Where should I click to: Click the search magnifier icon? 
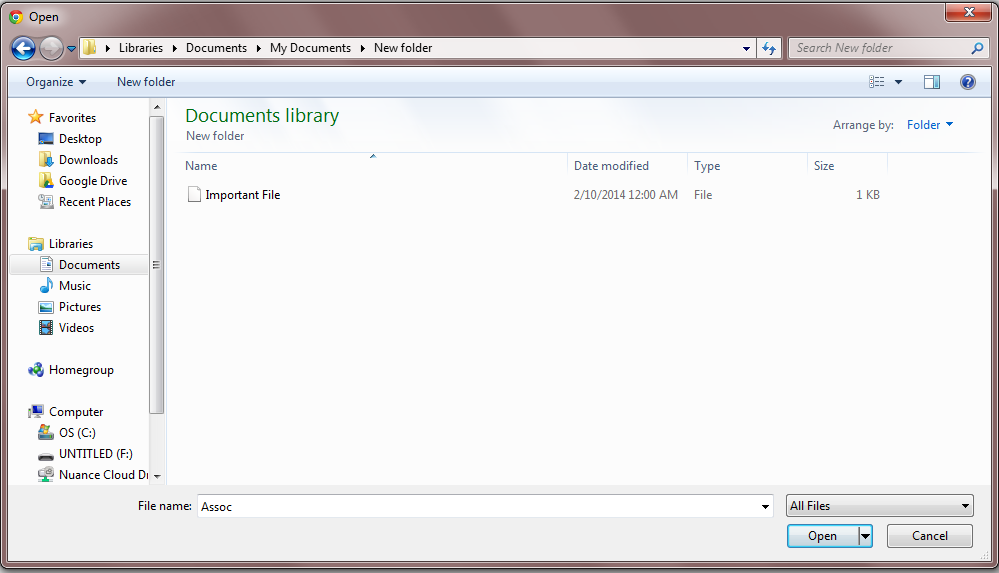coord(977,48)
